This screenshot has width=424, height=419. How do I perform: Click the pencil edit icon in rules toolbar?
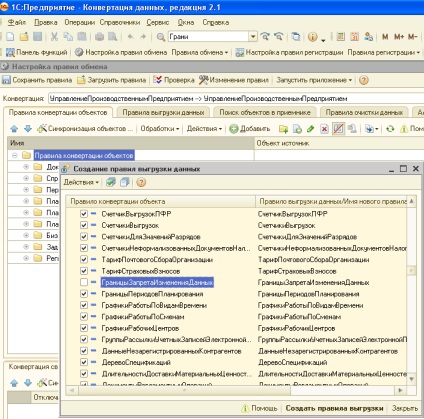311,129
